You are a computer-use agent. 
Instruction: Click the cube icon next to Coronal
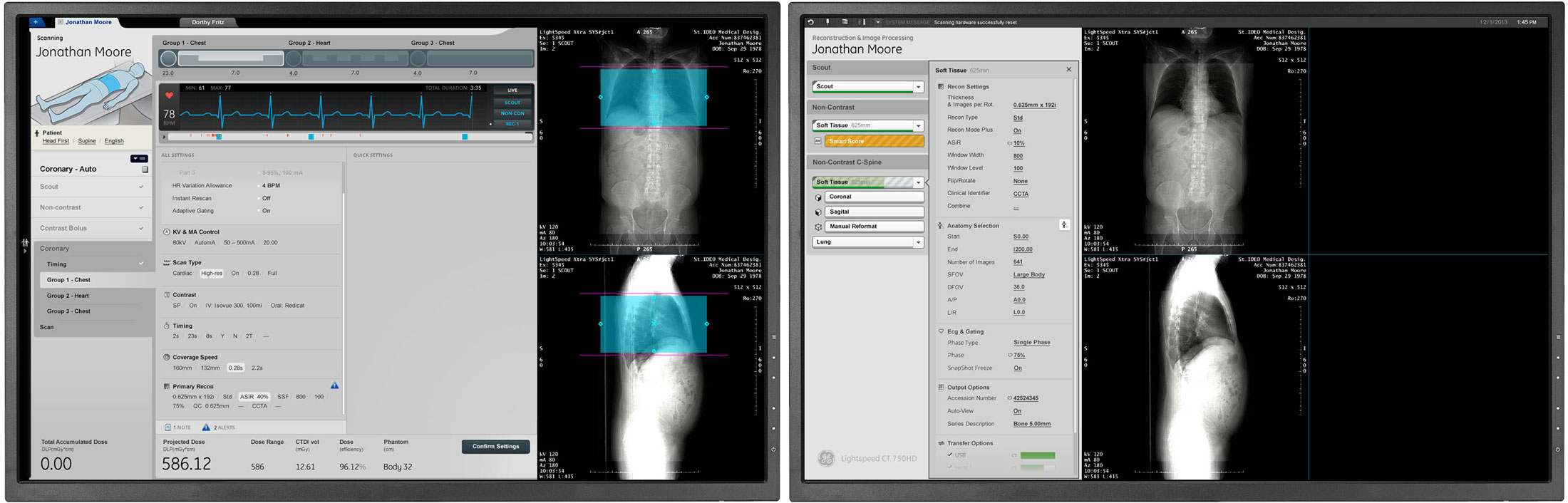tap(818, 197)
